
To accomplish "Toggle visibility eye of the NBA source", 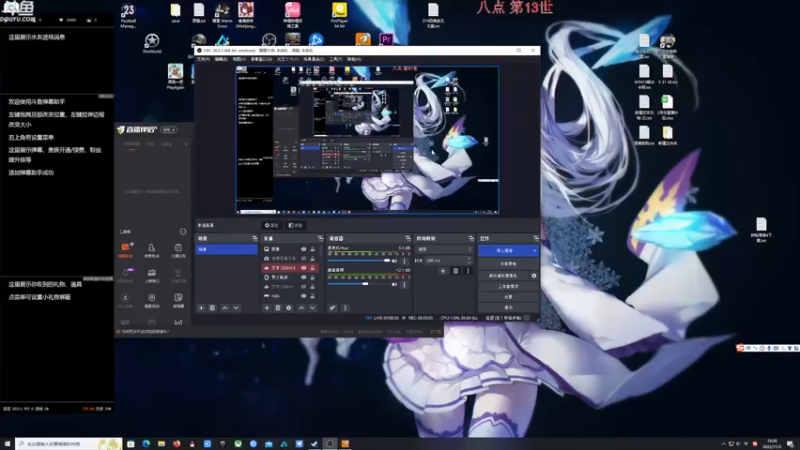I will click(x=304, y=296).
